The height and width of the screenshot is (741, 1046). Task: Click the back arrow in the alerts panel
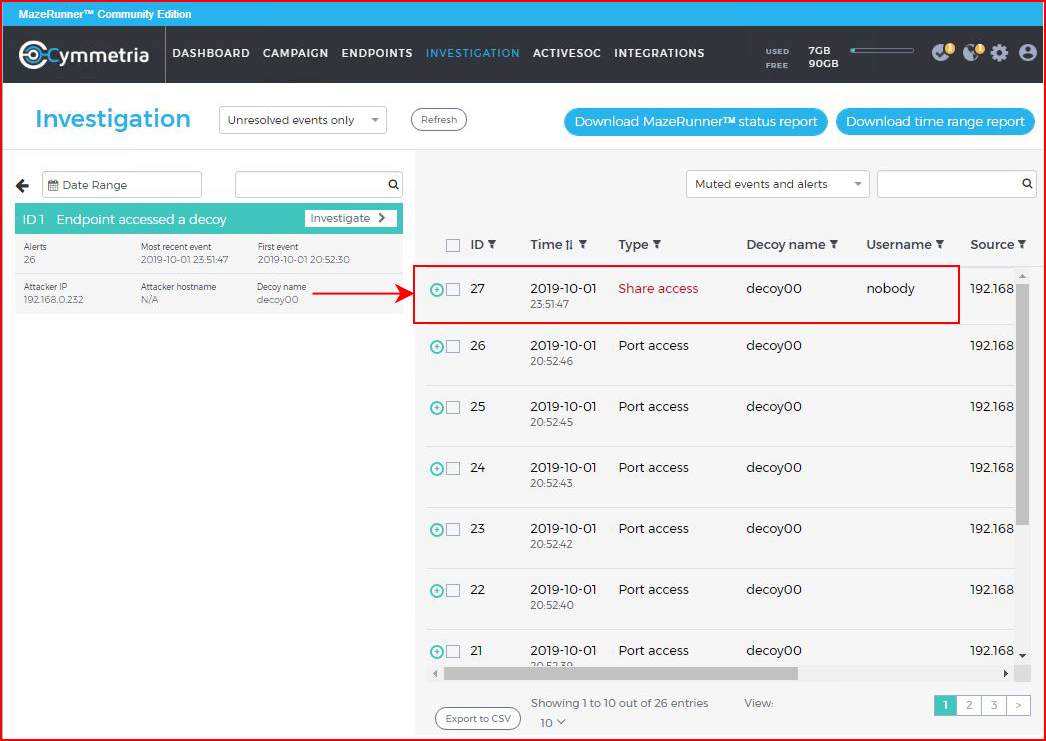pyautogui.click(x=23, y=185)
